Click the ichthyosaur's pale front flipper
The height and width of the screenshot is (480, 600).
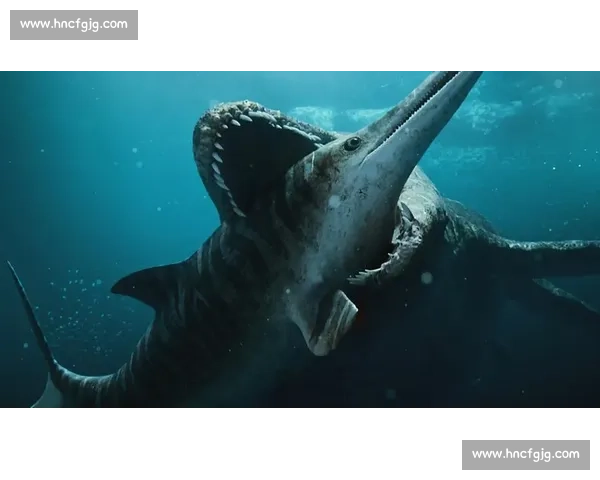pyautogui.click(x=332, y=322)
